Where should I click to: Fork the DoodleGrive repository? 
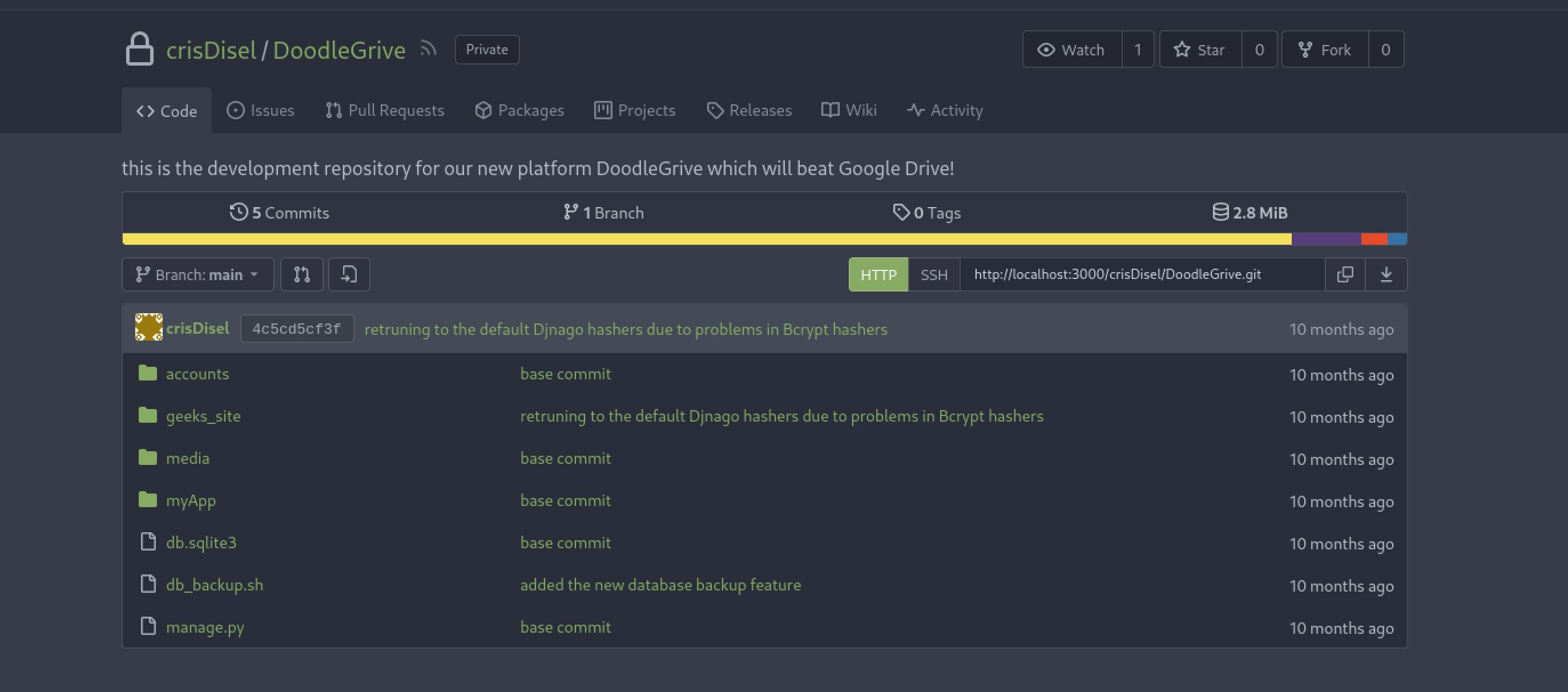1325,49
